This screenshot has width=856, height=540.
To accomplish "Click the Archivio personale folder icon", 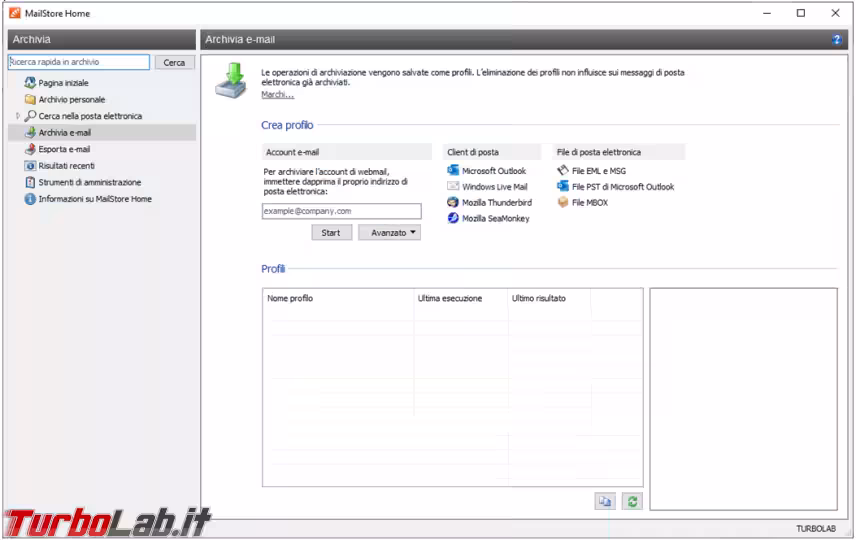I will (x=30, y=99).
